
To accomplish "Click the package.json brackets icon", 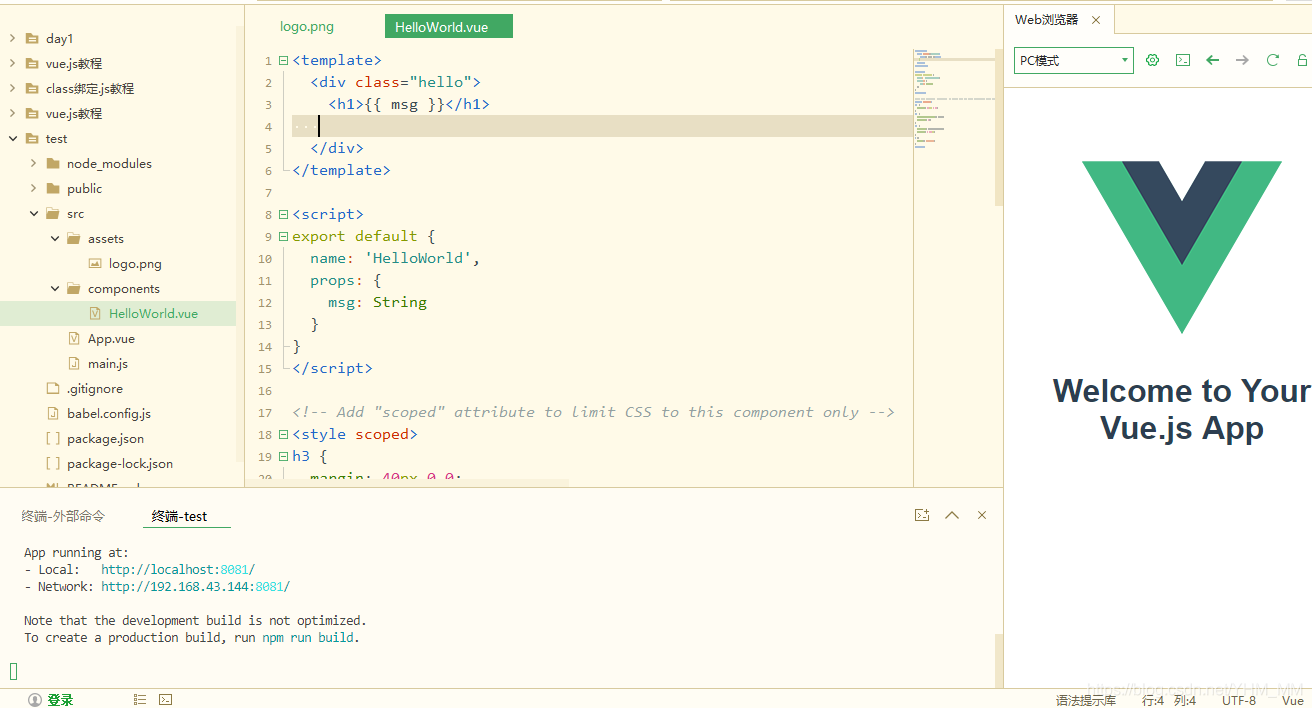I will click(53, 438).
